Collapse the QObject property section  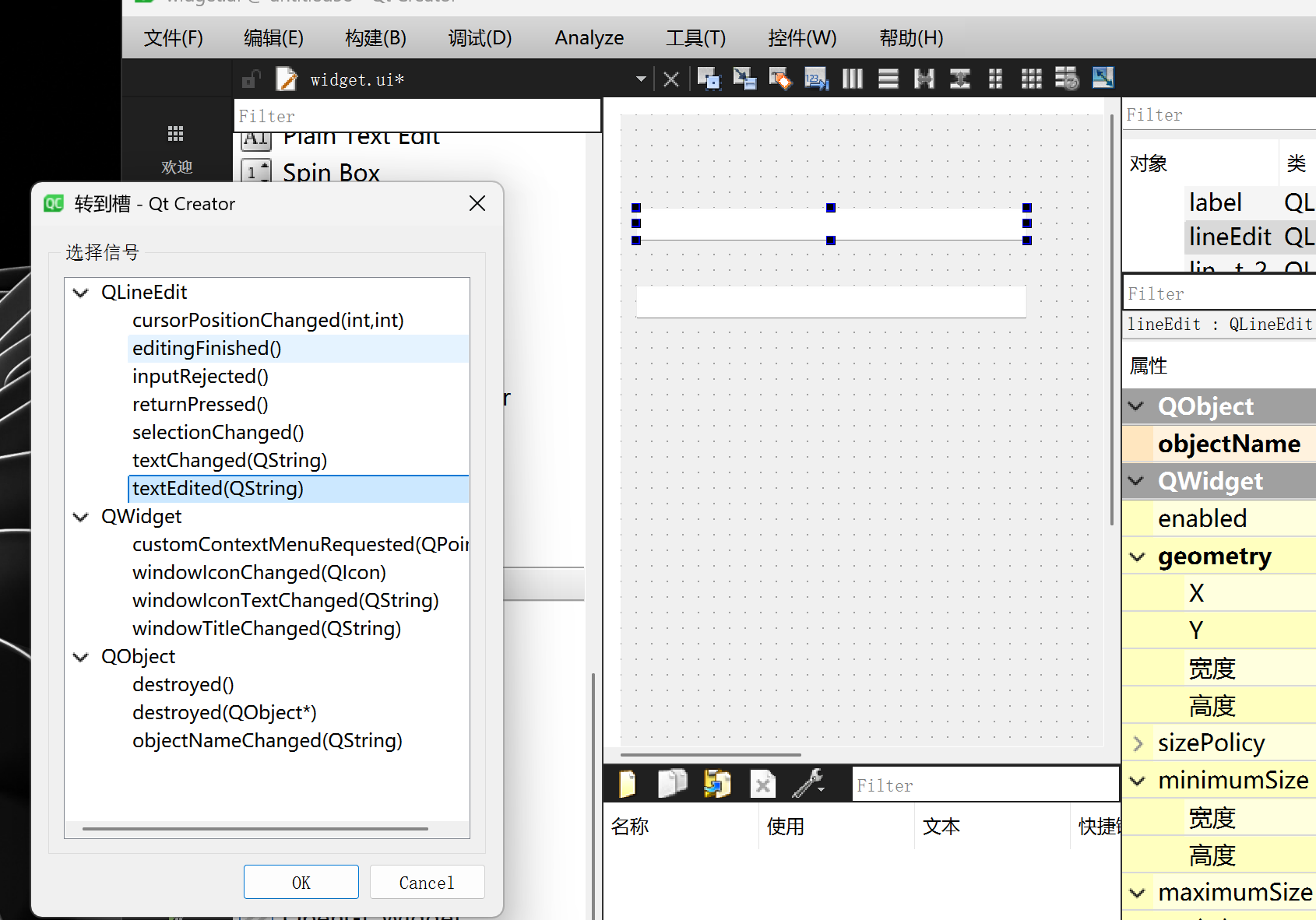[x=1136, y=406]
